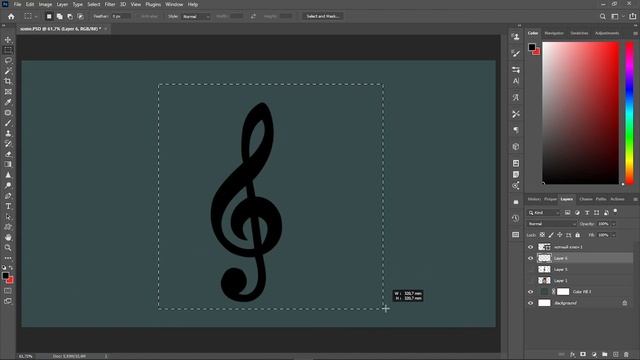Select the Brush tool
This screenshot has height=360, width=640.
(x=8, y=123)
